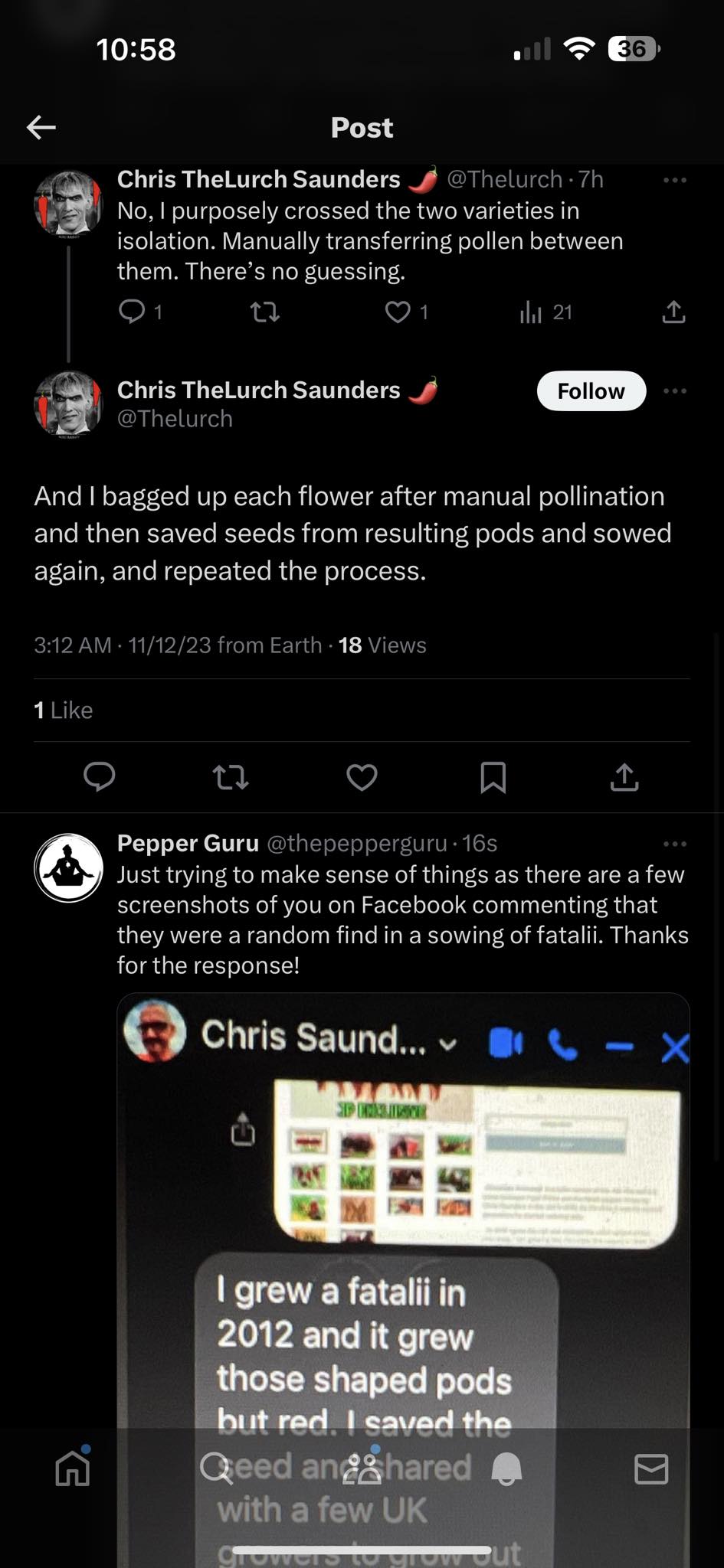Repost the bagged flower post
The image size is (724, 1568).
pyautogui.click(x=230, y=777)
